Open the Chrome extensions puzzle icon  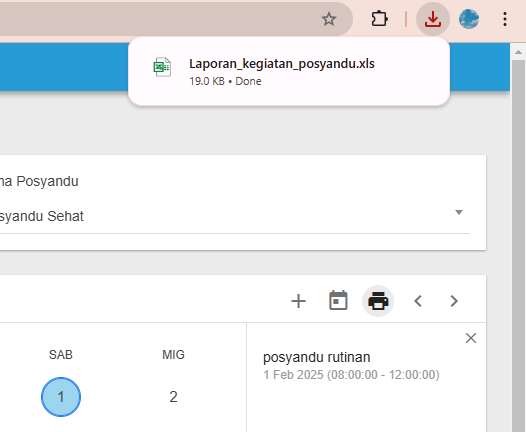tap(379, 19)
